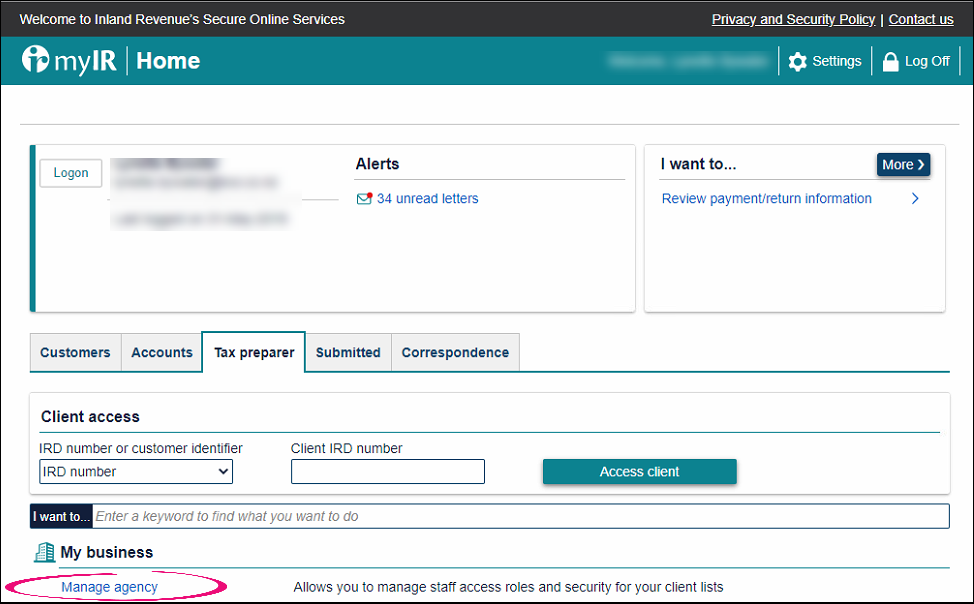Open the Privacy and Security Policy page
The image size is (974, 604).
(793, 19)
